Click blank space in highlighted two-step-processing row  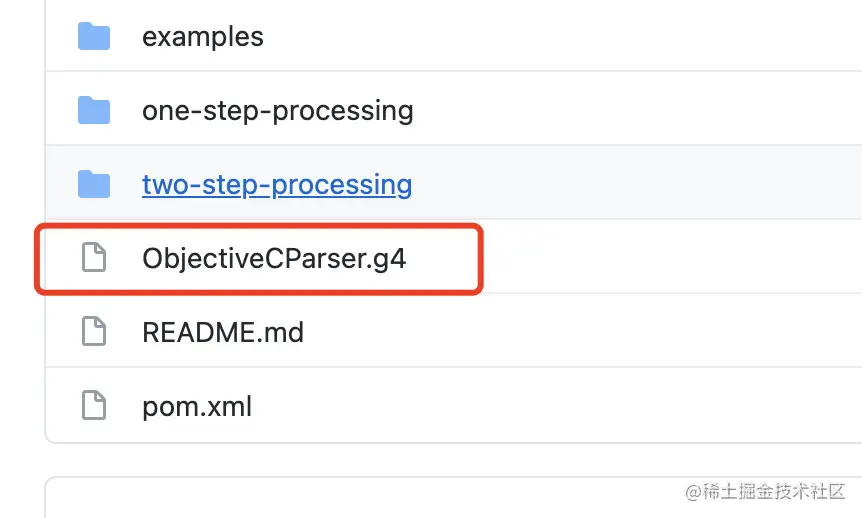650,184
